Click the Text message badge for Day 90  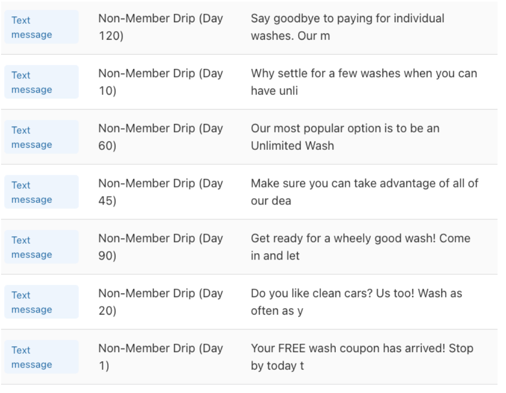41,247
